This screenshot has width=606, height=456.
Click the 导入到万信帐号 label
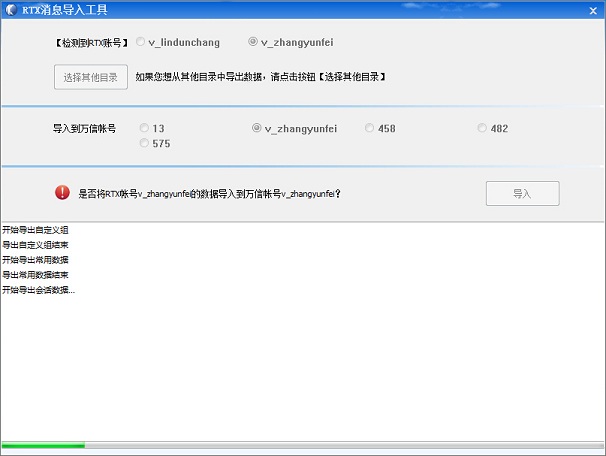click(x=84, y=129)
